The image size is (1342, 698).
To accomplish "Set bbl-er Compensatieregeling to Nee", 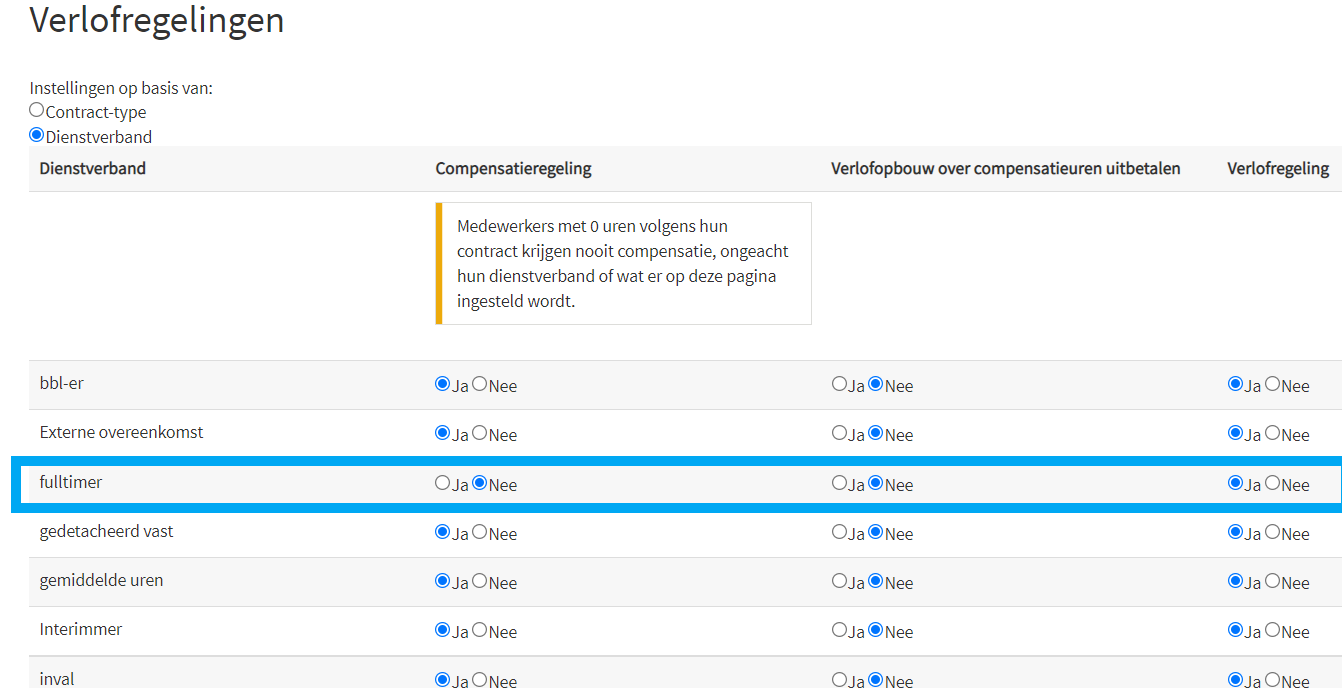I will click(x=480, y=384).
